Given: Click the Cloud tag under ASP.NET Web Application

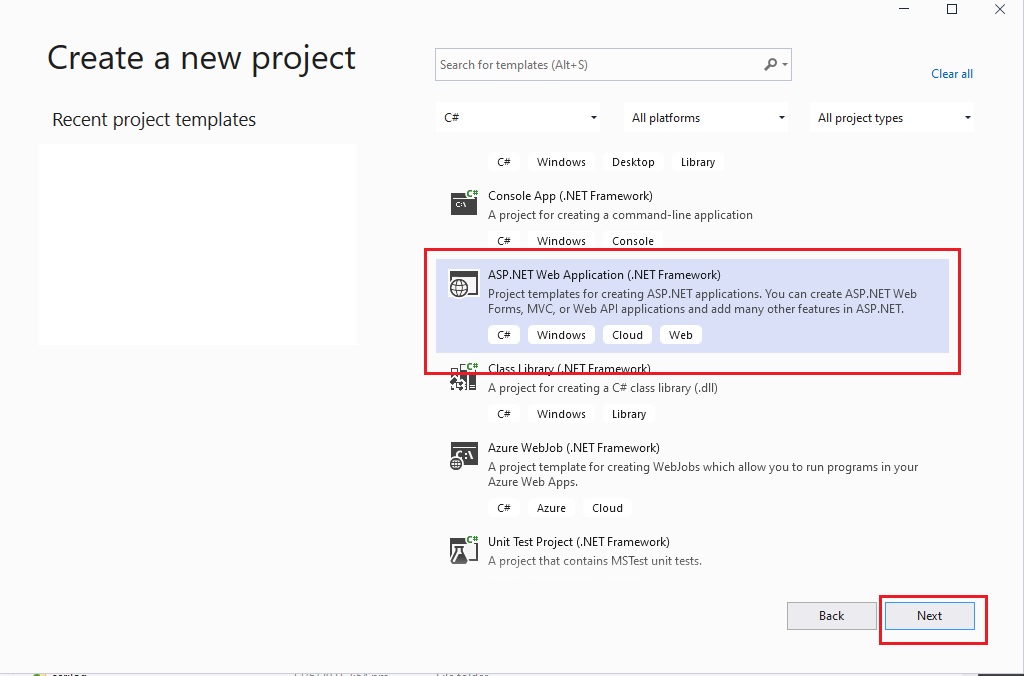Looking at the screenshot, I should pyautogui.click(x=627, y=335).
